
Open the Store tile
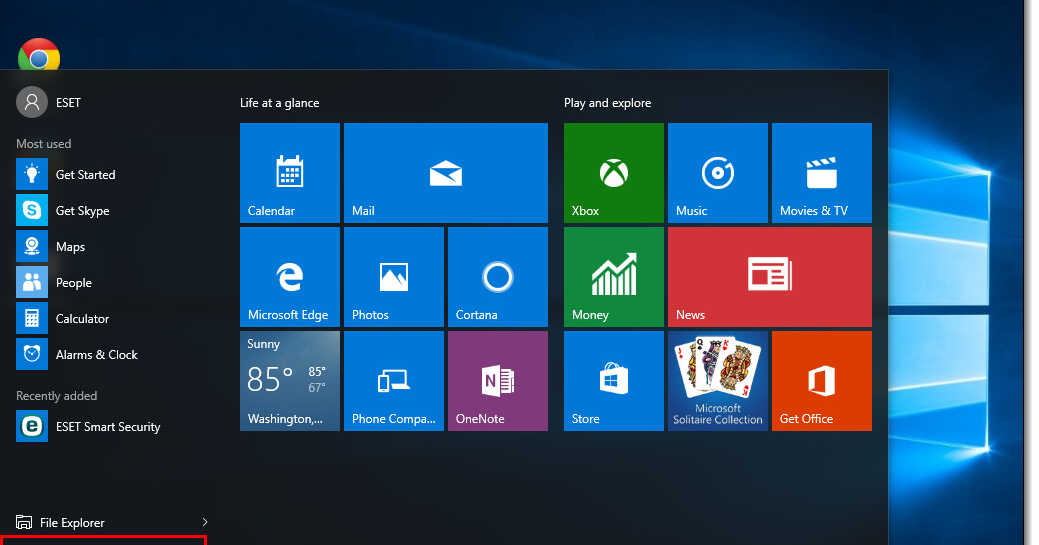pyautogui.click(x=614, y=381)
